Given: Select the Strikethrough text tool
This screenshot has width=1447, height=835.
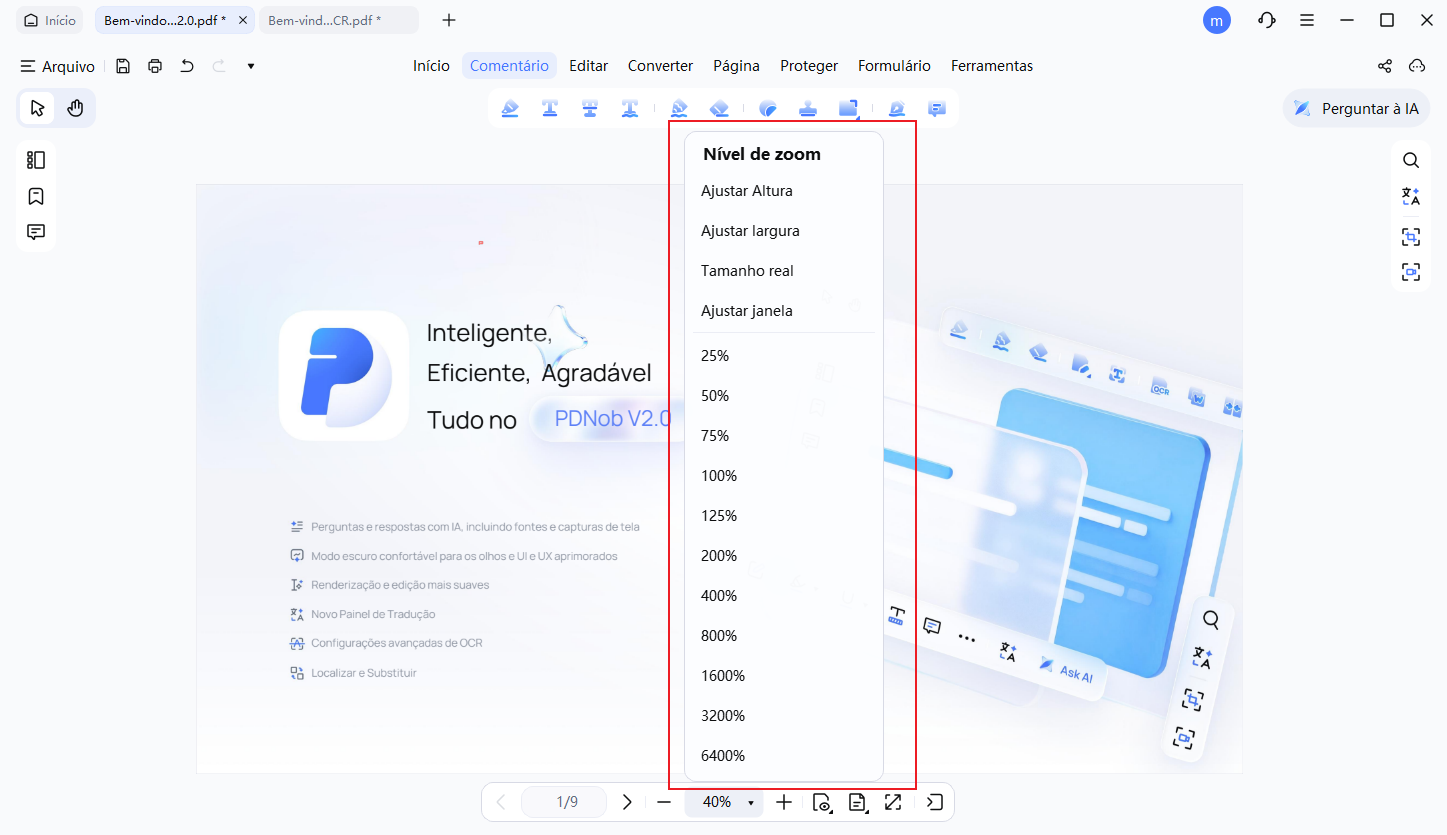Looking at the screenshot, I should click(x=591, y=108).
